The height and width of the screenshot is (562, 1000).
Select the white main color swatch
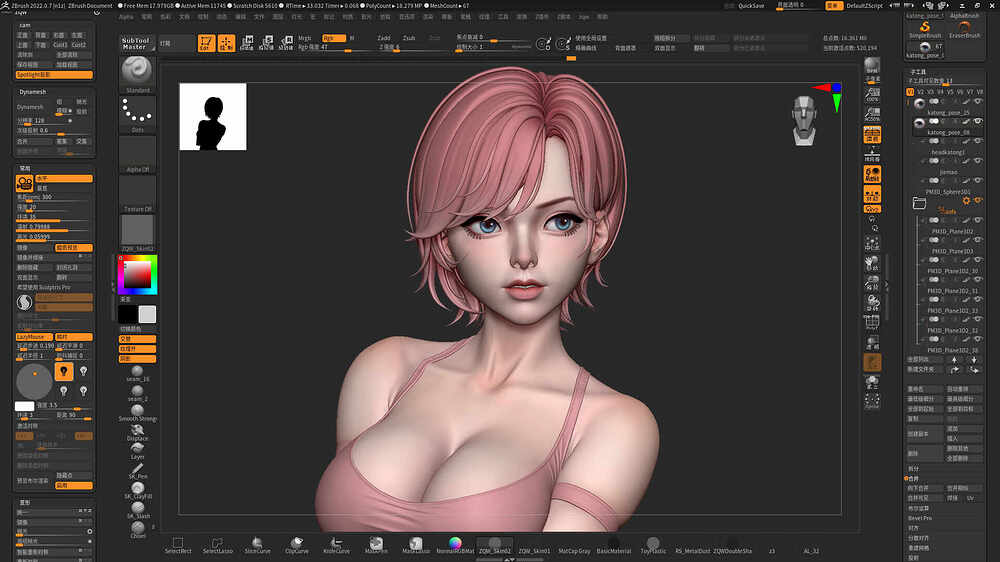147,314
